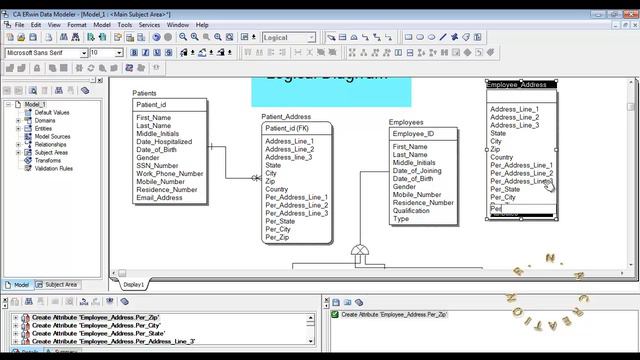Click the New model icon
640x360 pixels.
[x=10, y=37]
